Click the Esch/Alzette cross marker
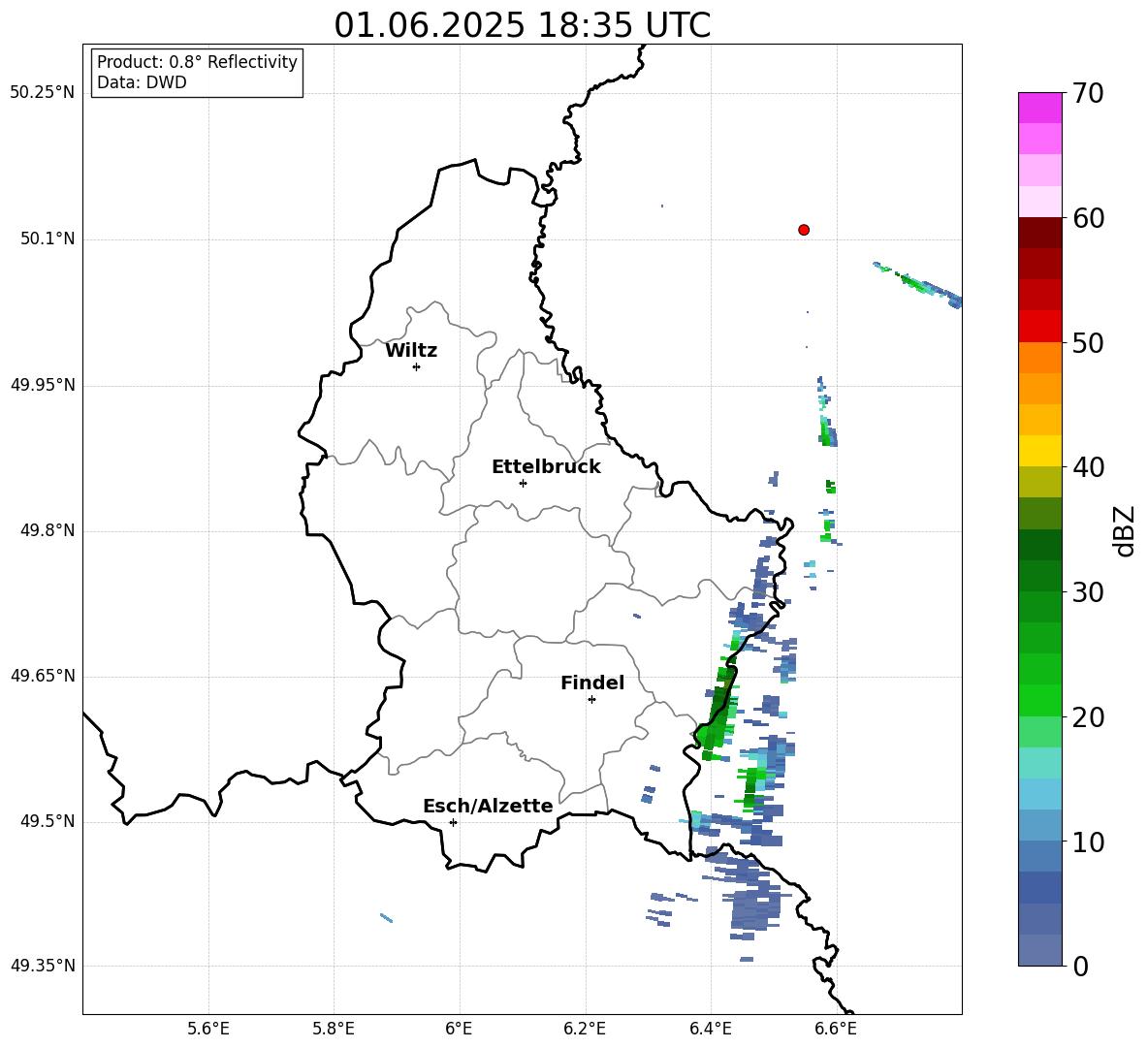 [453, 822]
